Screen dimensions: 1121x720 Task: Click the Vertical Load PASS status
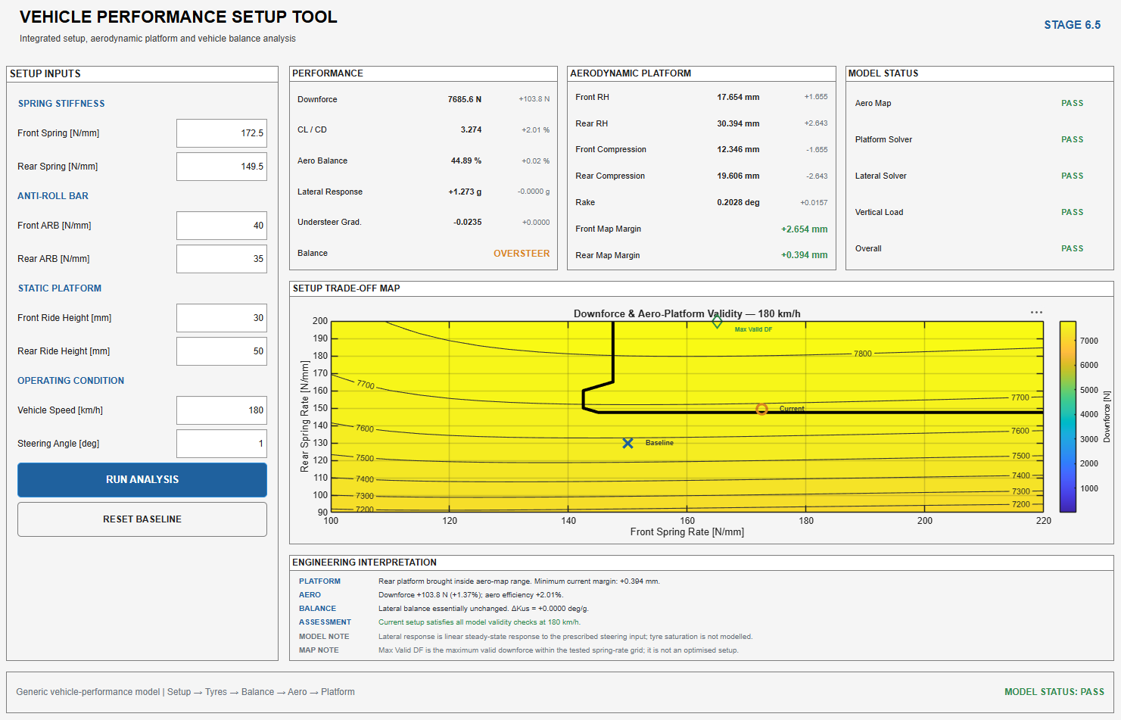pyautogui.click(x=1072, y=212)
